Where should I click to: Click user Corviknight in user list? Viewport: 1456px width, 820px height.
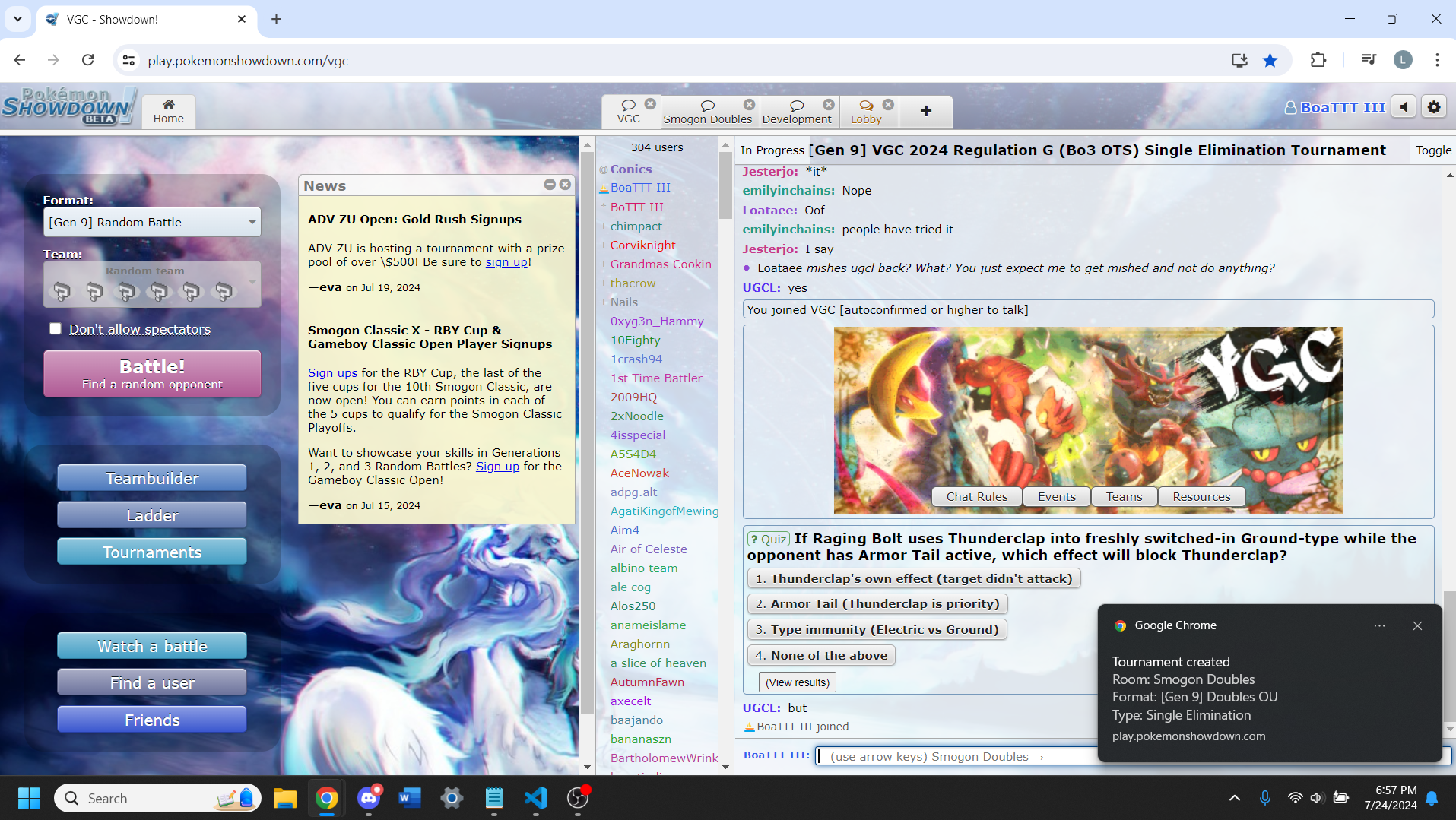click(x=642, y=245)
